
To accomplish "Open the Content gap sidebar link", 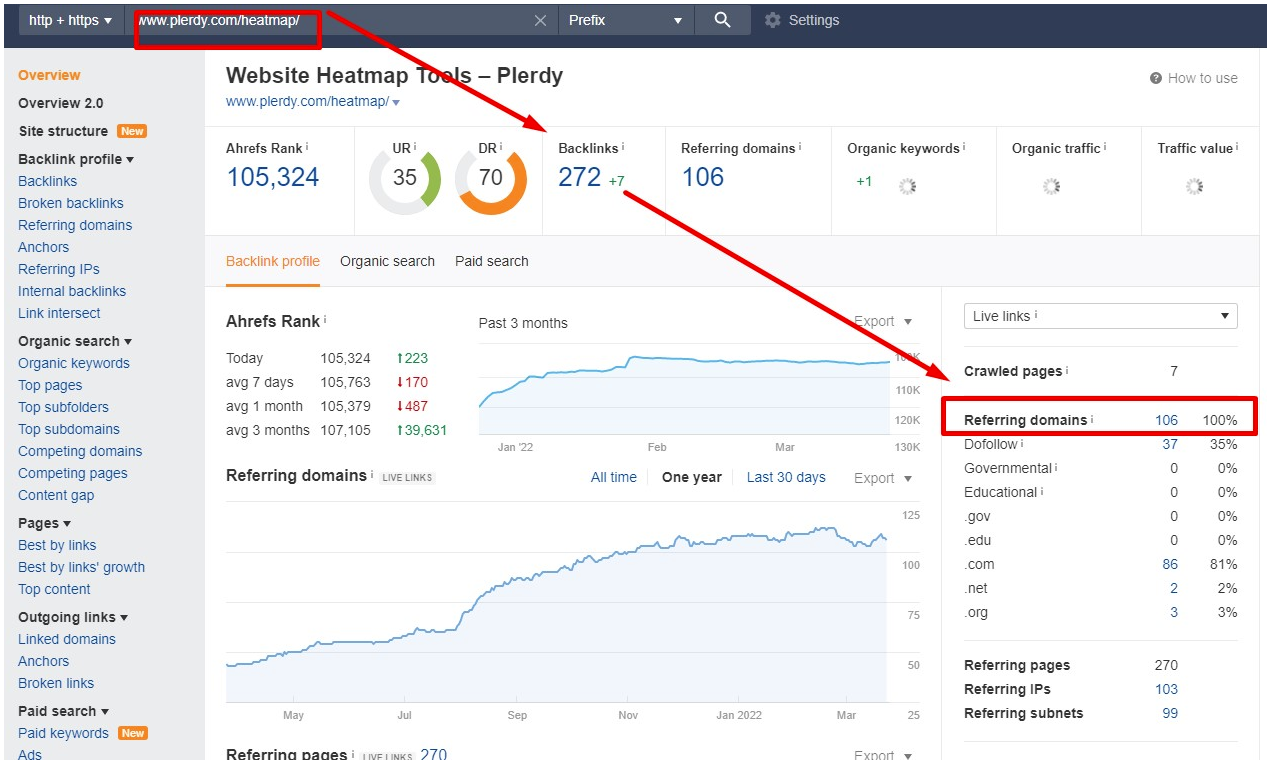I will [56, 495].
